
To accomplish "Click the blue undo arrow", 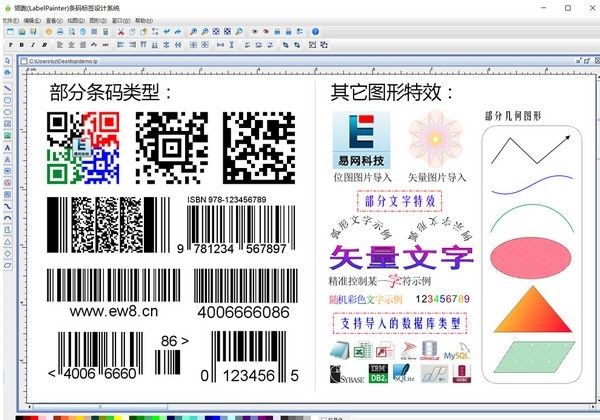I will [166, 32].
